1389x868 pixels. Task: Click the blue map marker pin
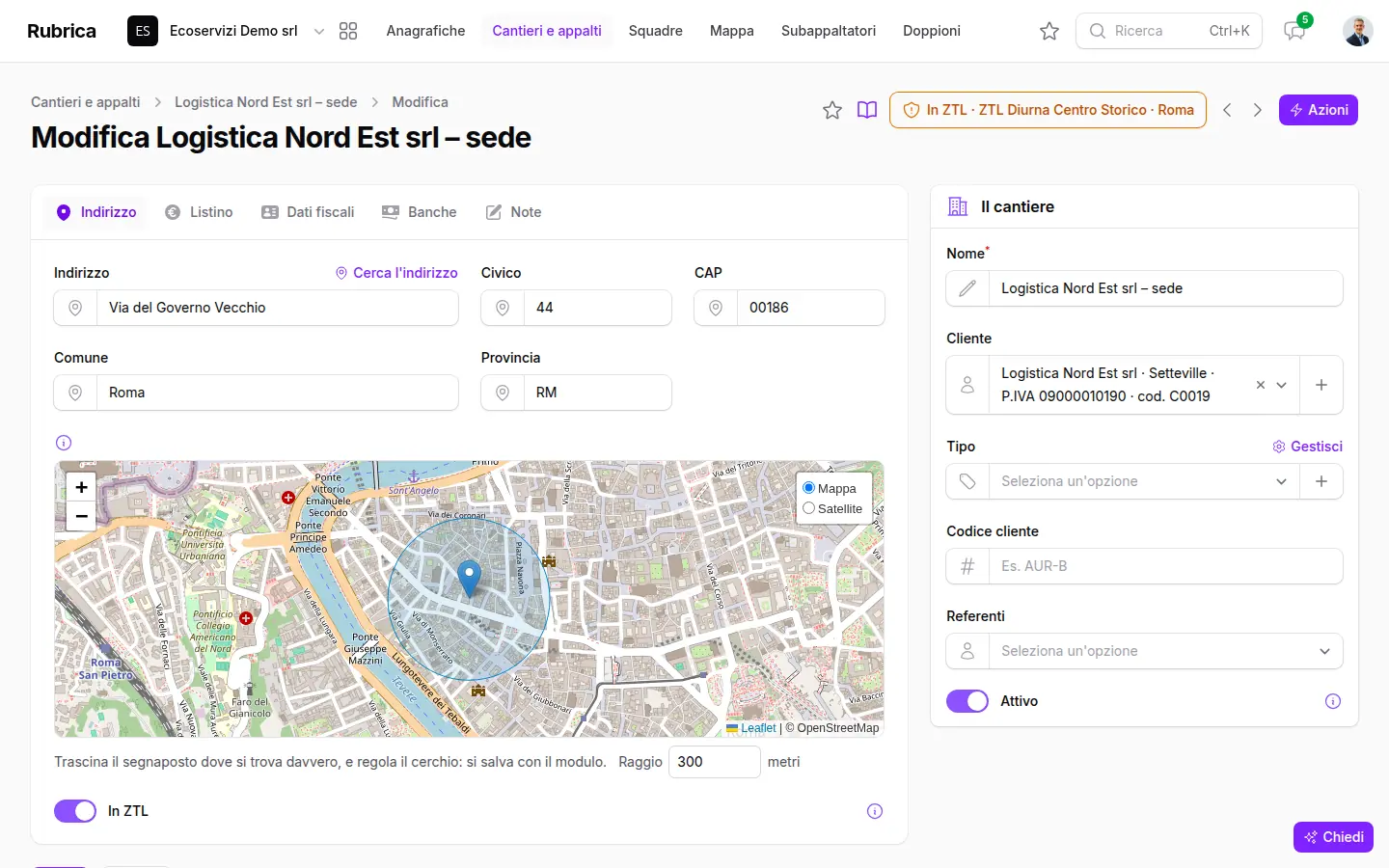click(x=469, y=579)
